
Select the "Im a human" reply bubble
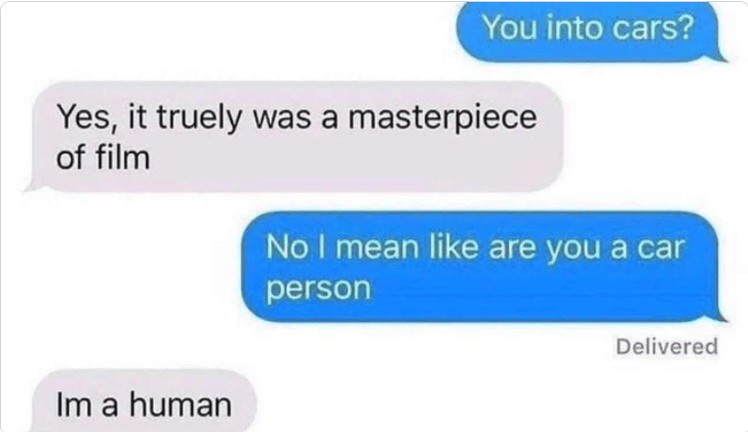coord(143,401)
